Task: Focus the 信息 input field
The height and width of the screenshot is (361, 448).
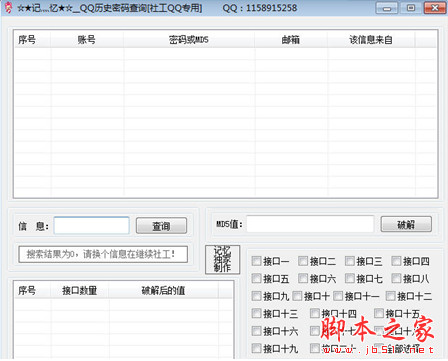Action: (92, 225)
